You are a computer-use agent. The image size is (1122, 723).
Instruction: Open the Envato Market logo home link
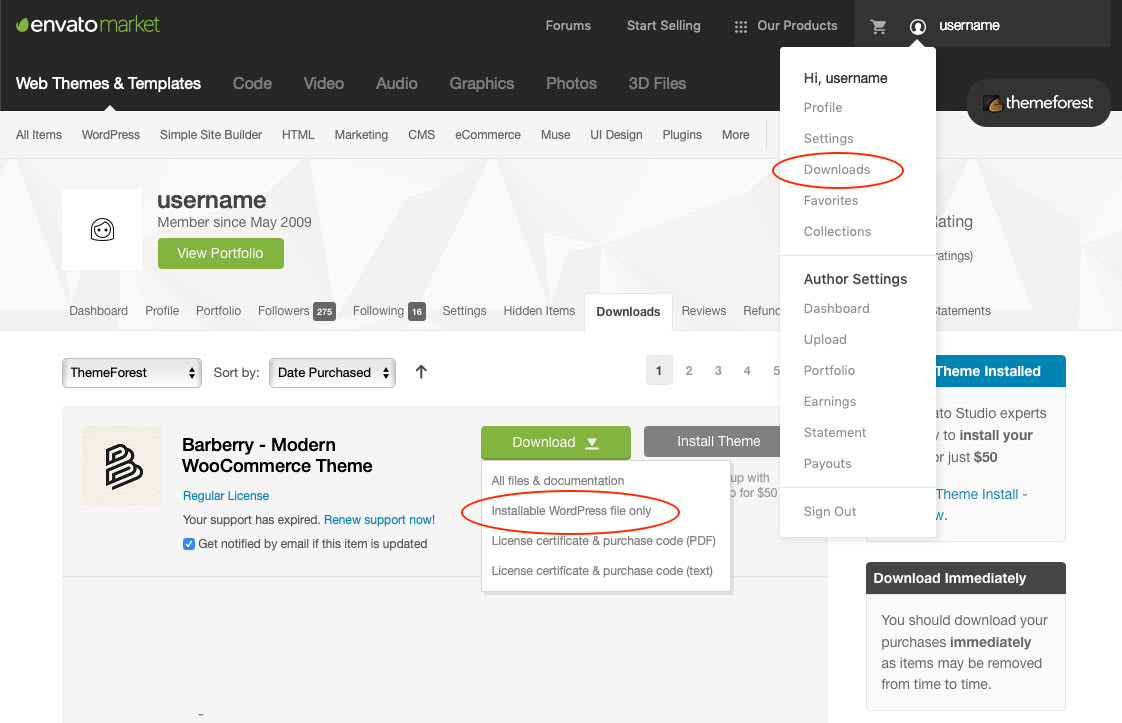coord(87,24)
